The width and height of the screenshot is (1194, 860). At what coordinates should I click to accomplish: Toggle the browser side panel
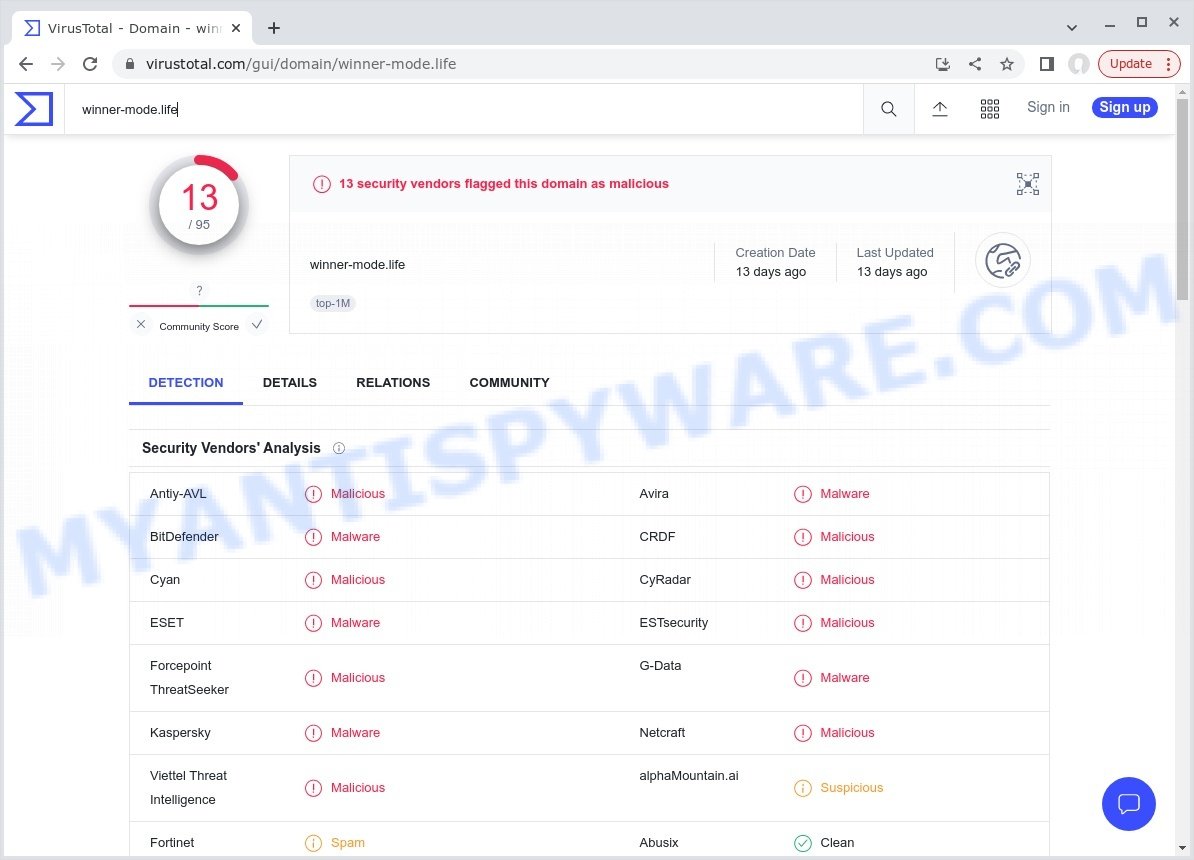pos(1047,64)
